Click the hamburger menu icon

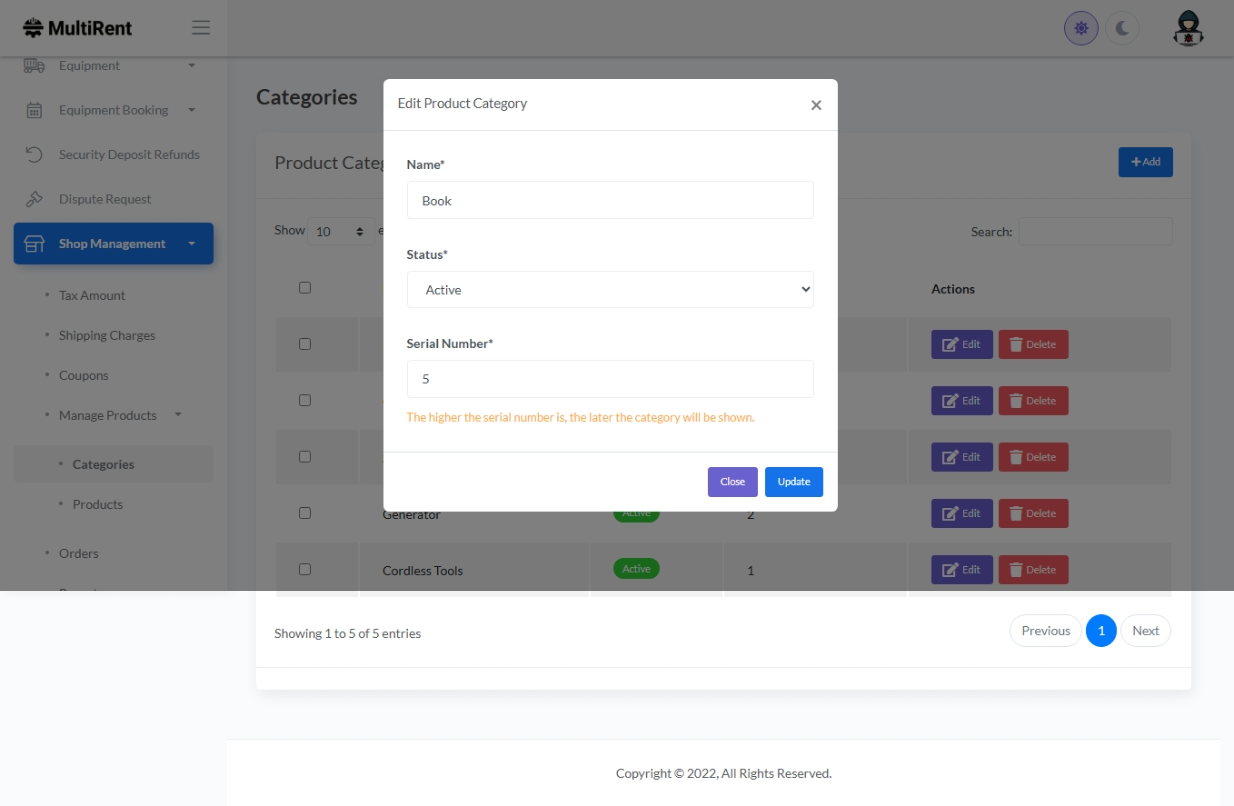tap(201, 28)
